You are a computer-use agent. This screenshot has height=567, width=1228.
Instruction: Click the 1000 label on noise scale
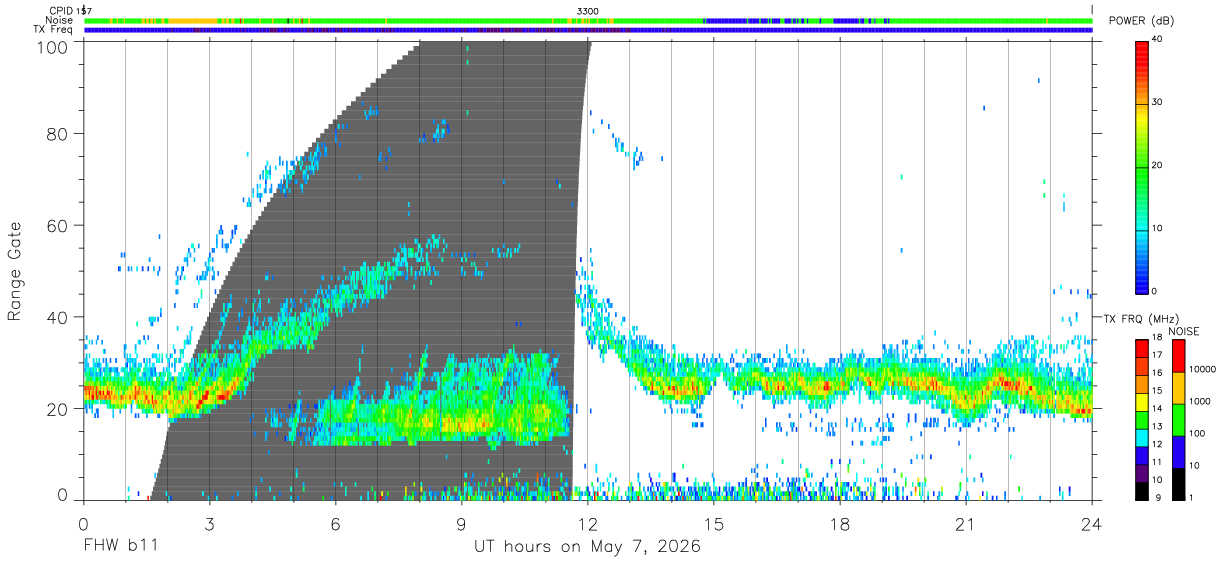[1199, 401]
